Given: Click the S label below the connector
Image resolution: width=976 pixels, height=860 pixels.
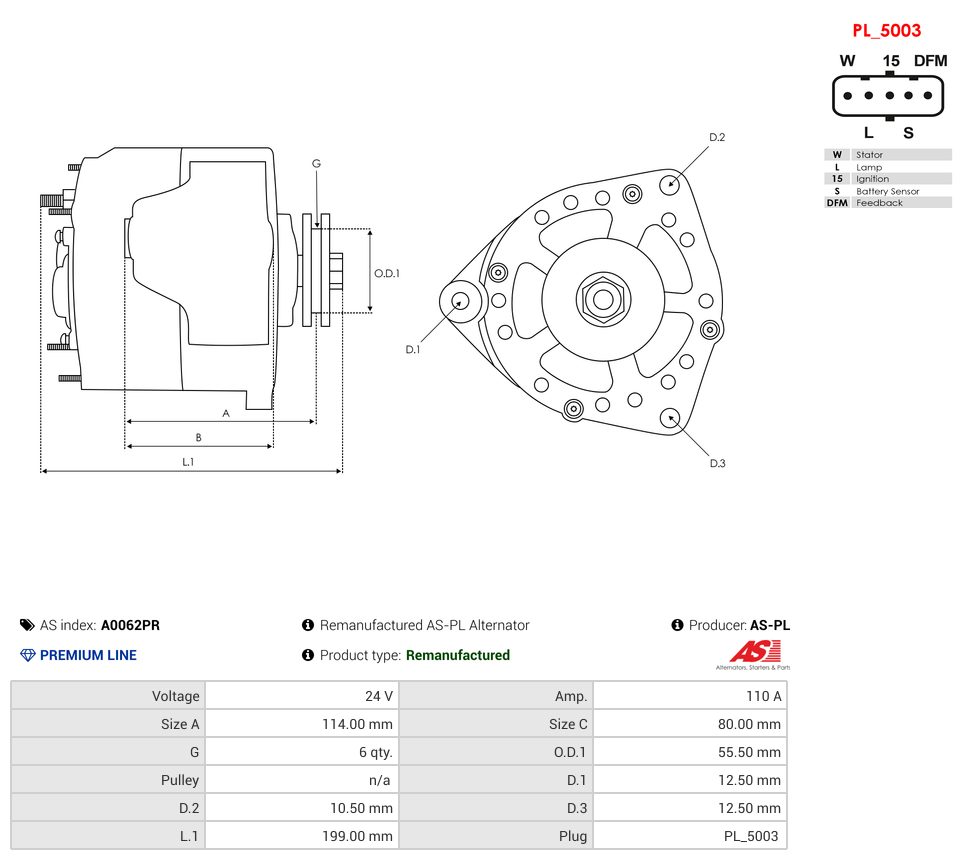Looking at the screenshot, I should click(908, 133).
